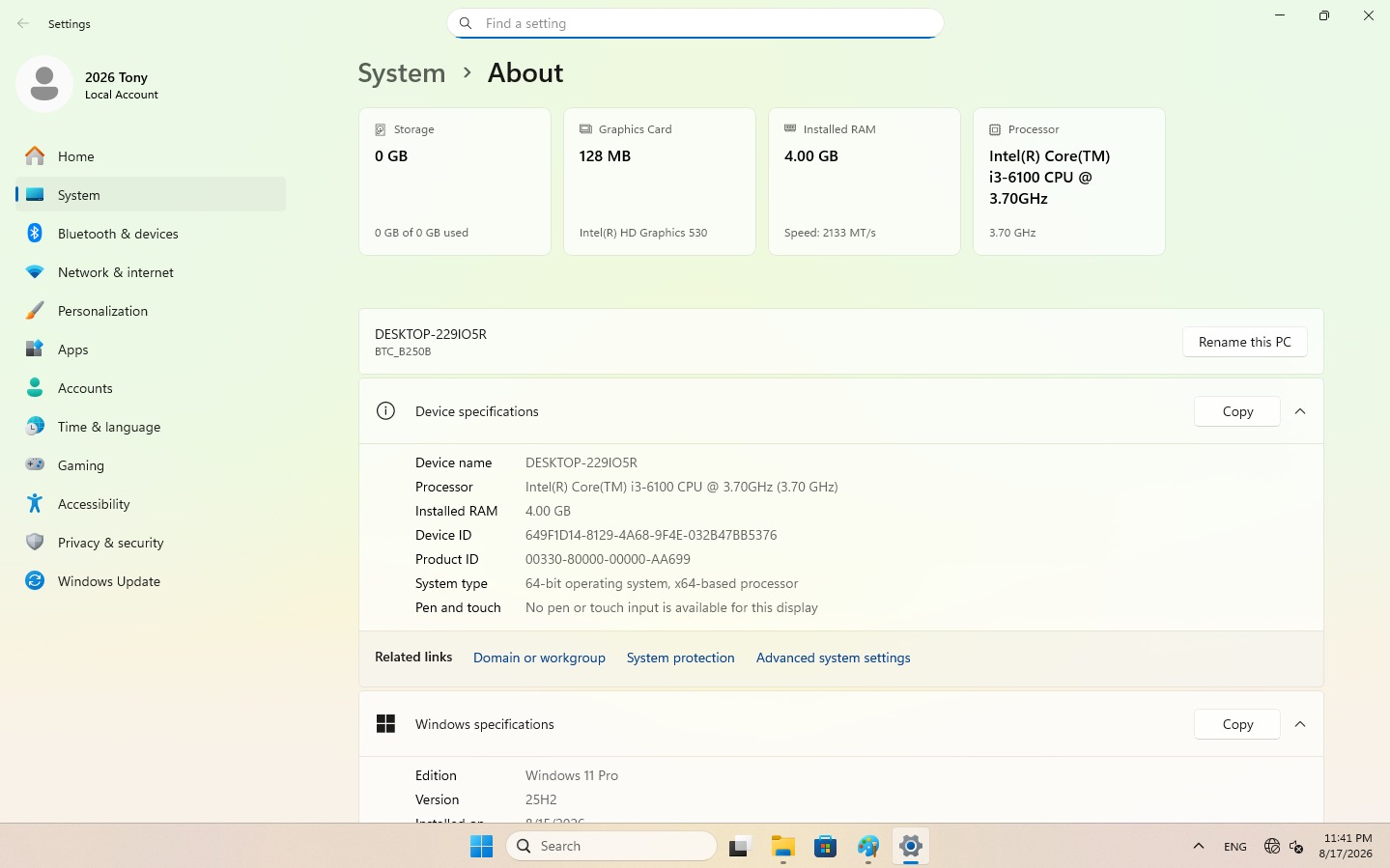
Task: Click the Device specifications info icon
Action: pos(385,410)
